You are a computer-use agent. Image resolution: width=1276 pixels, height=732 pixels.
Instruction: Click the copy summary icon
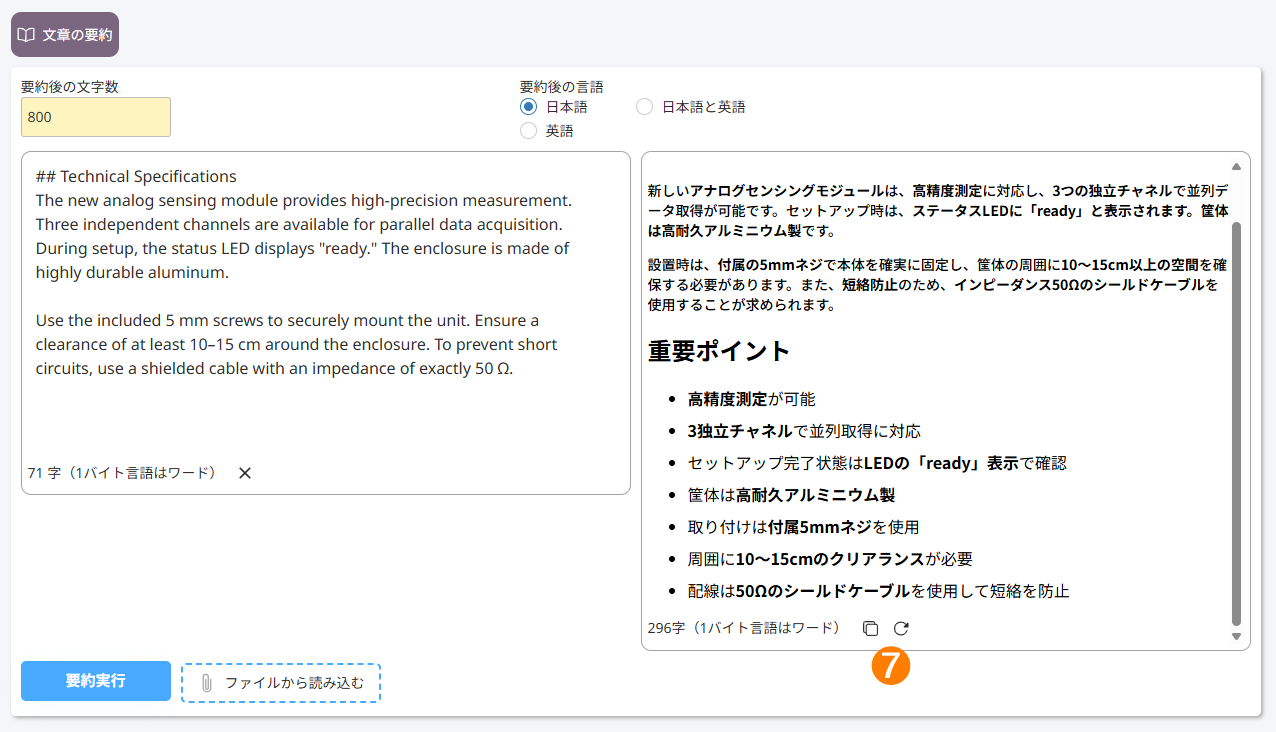click(x=870, y=628)
